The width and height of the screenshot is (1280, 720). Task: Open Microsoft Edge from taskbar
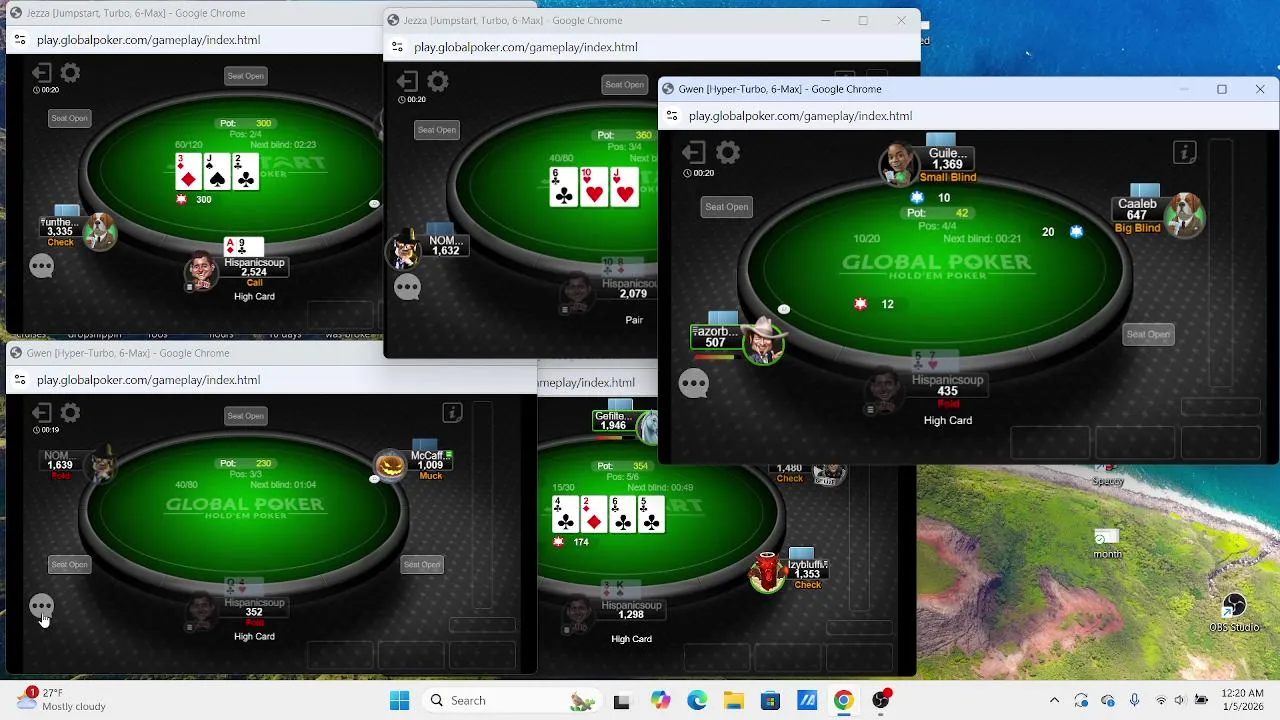click(697, 700)
